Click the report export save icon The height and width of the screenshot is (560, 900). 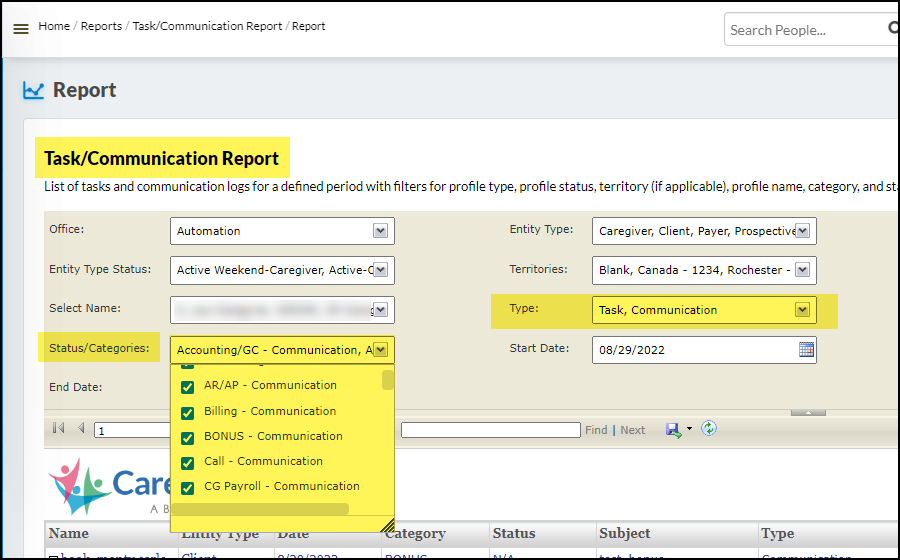click(675, 429)
